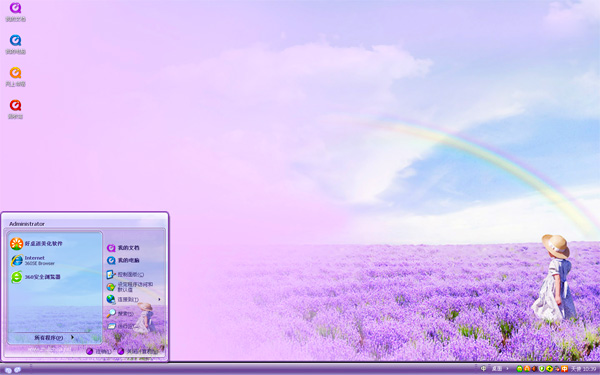Click the white-green shield tray icon
Viewport: 600px width, 375px height.
(542, 369)
